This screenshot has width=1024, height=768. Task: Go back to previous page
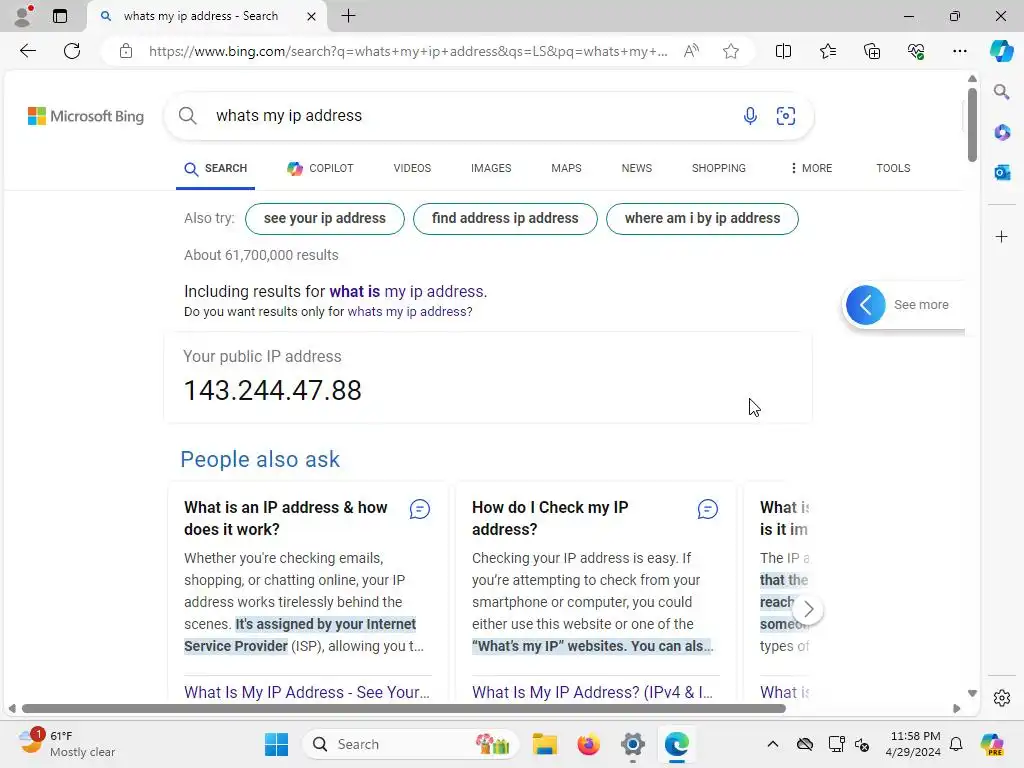coord(27,51)
